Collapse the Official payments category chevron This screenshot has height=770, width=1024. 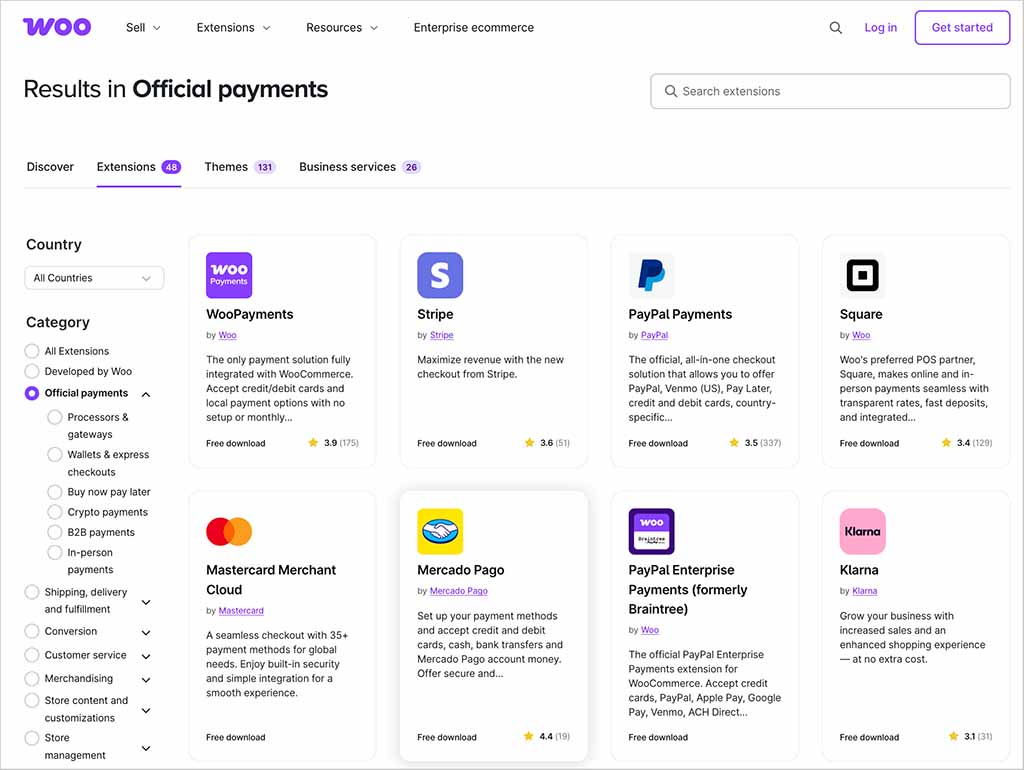click(146, 394)
